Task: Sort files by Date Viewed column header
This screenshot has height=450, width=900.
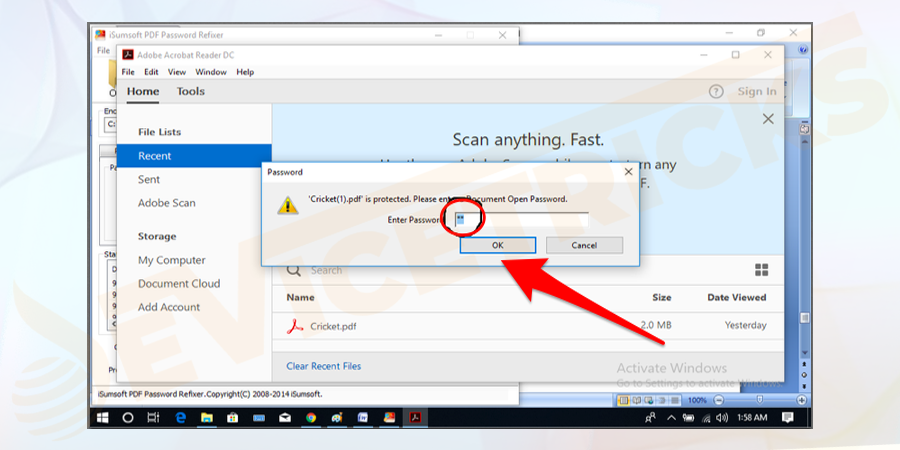Action: click(x=736, y=297)
